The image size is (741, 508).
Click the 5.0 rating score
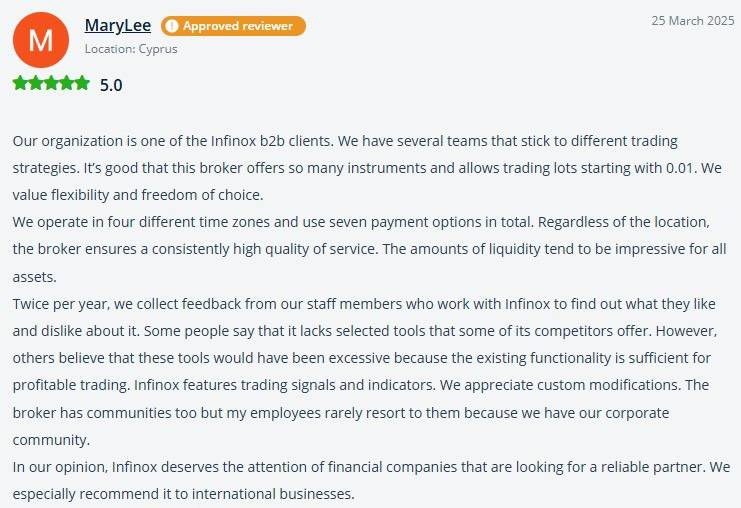(x=111, y=85)
